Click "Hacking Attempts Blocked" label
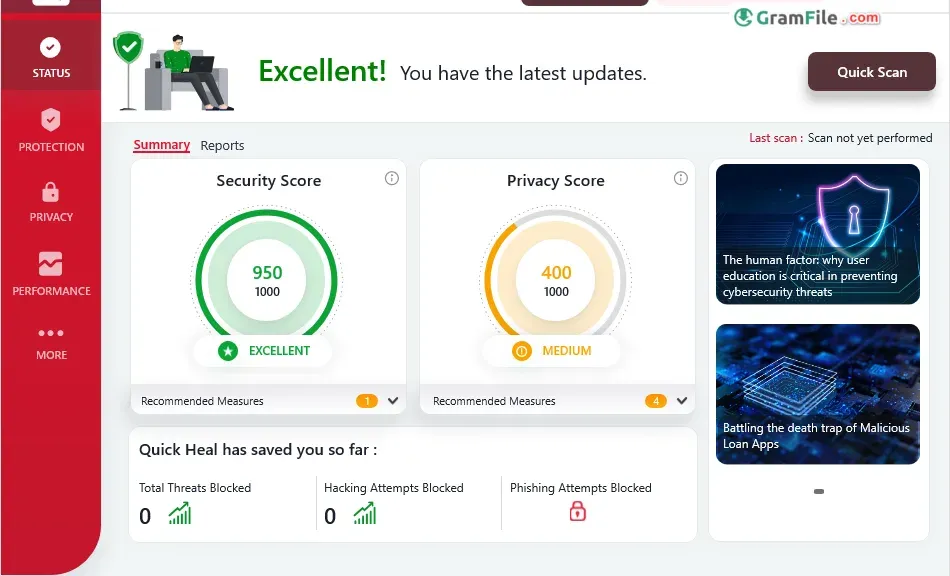Viewport: 950px width, 576px height. coord(394,488)
